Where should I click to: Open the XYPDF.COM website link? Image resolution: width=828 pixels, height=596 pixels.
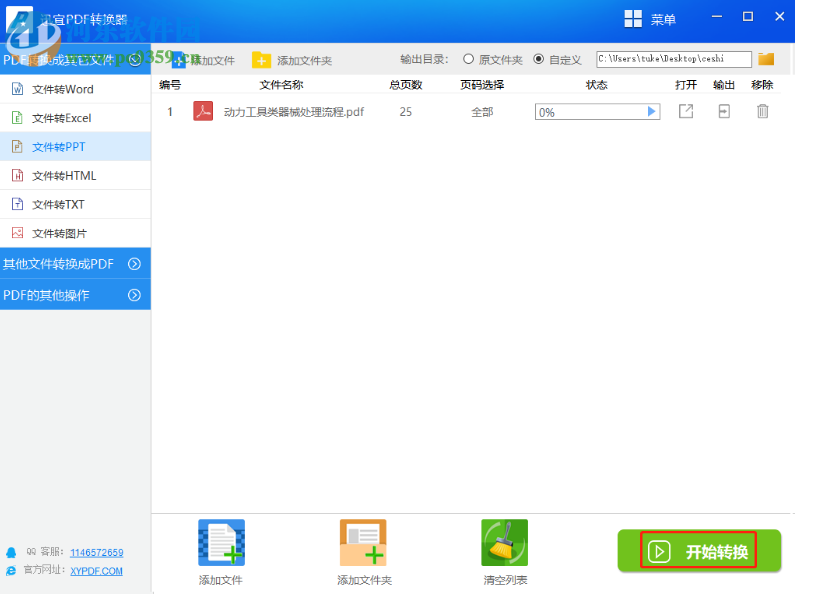(98, 571)
